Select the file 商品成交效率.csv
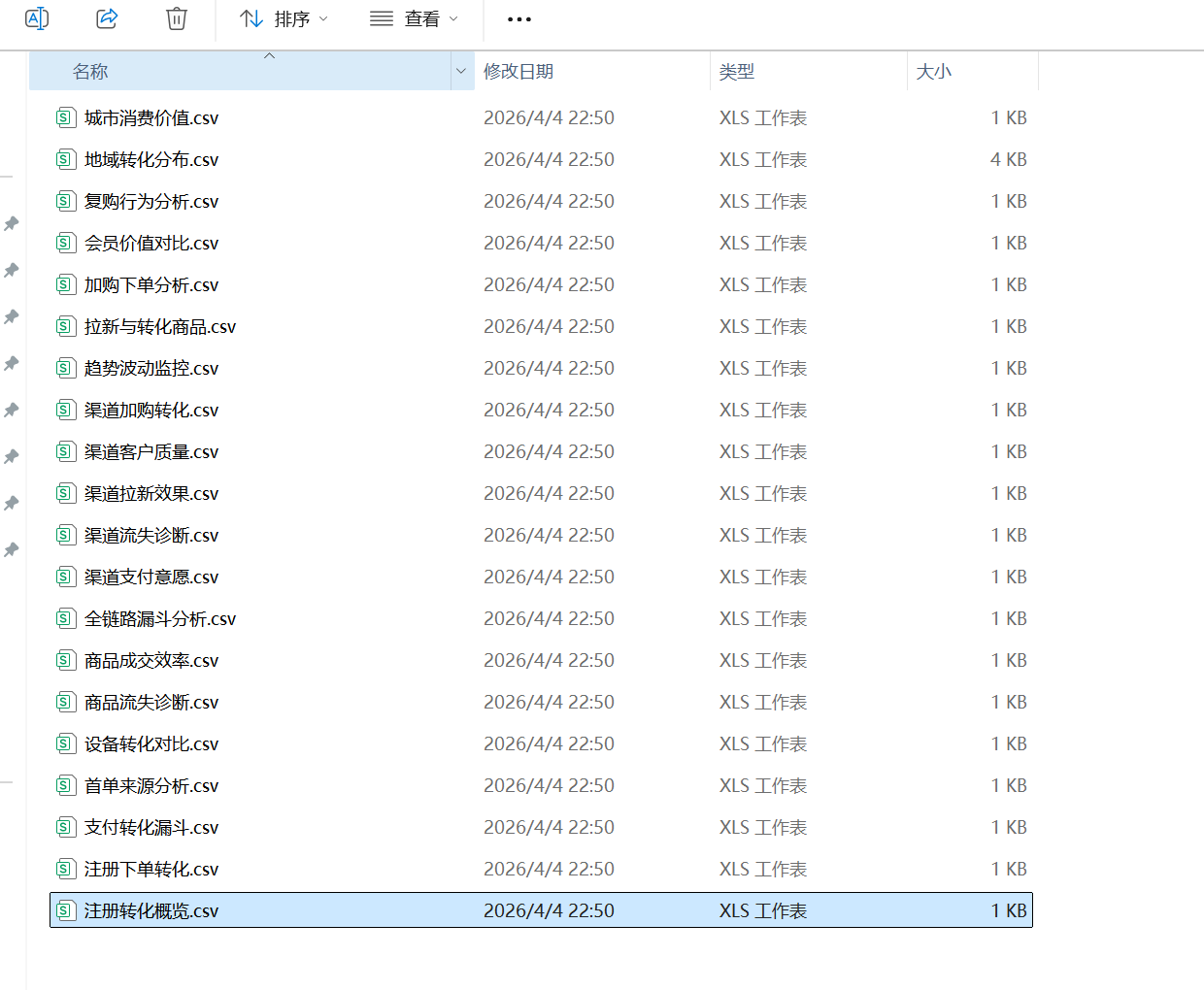Viewport: 1204px width, 990px height. coord(151,661)
